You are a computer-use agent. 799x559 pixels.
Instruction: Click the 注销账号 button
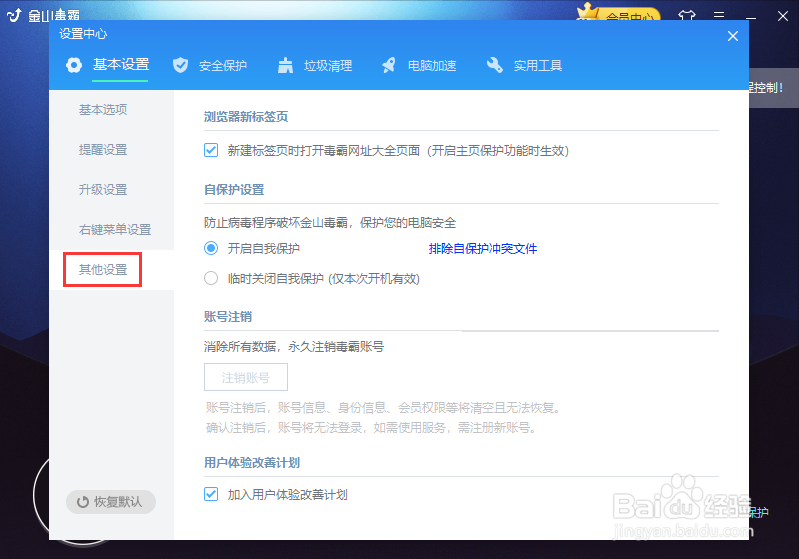(x=246, y=377)
